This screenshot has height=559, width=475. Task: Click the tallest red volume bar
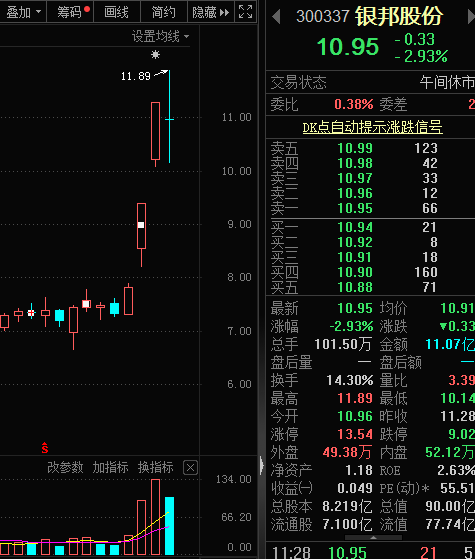coord(155,517)
